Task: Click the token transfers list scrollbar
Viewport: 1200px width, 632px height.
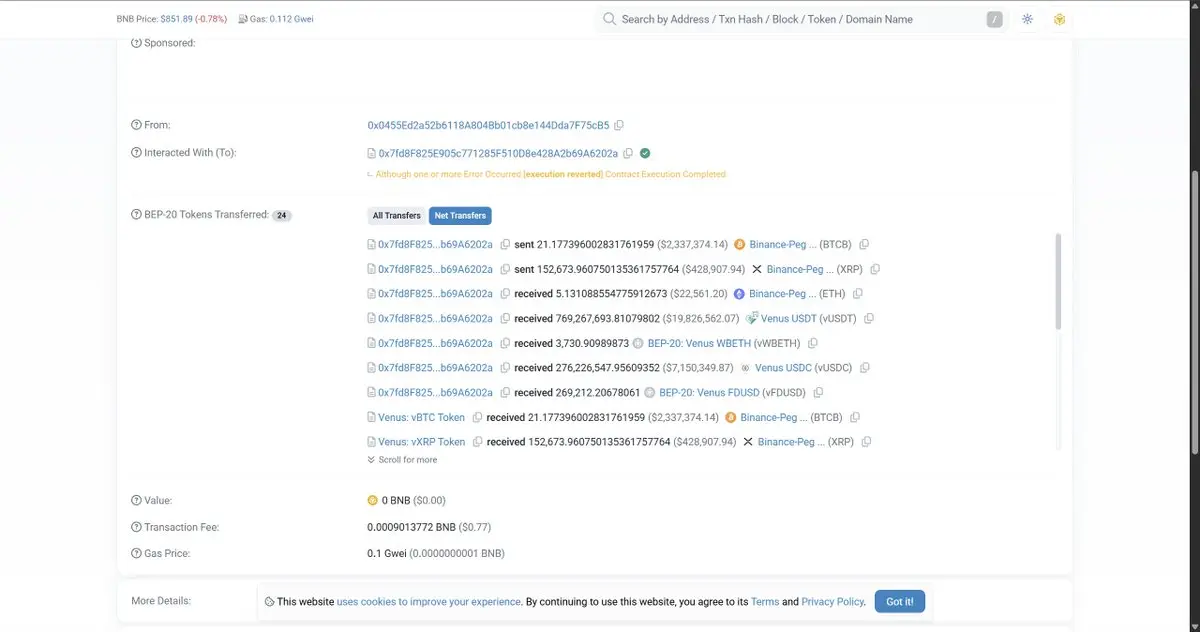Action: click(x=1058, y=282)
